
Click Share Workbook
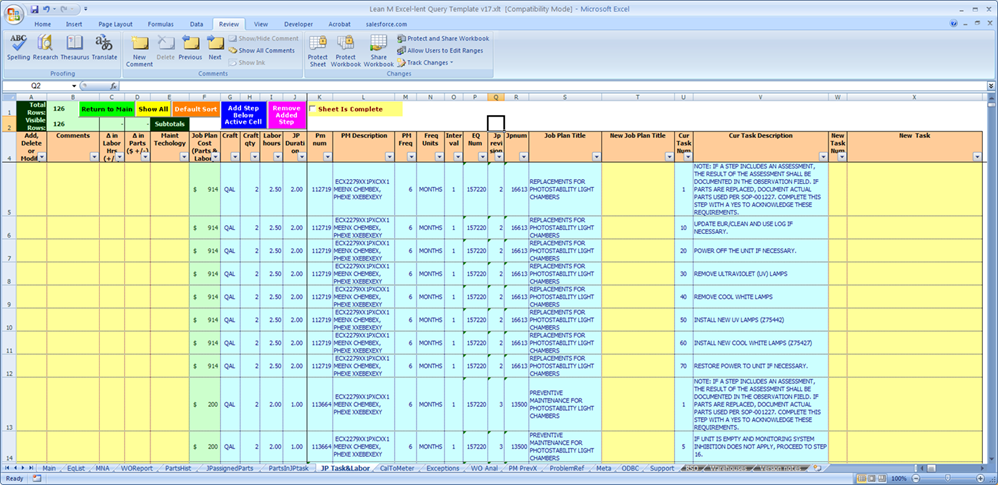point(379,51)
